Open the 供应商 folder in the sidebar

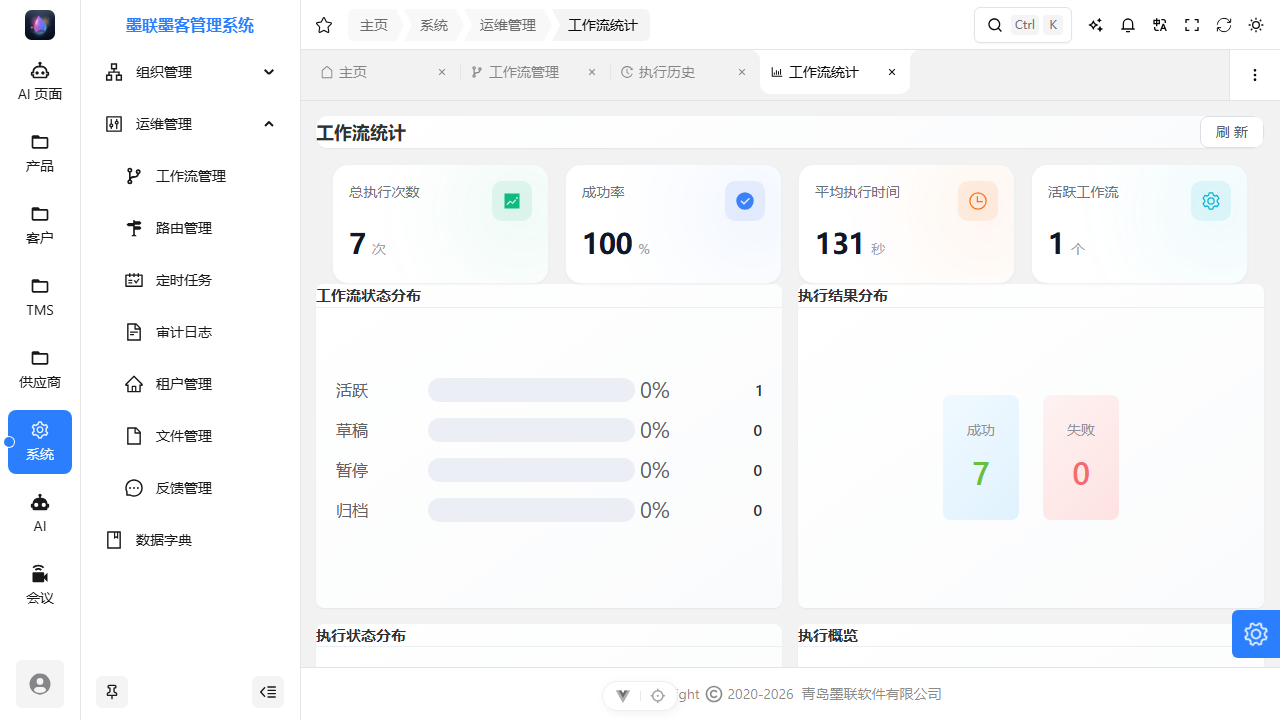(x=40, y=370)
